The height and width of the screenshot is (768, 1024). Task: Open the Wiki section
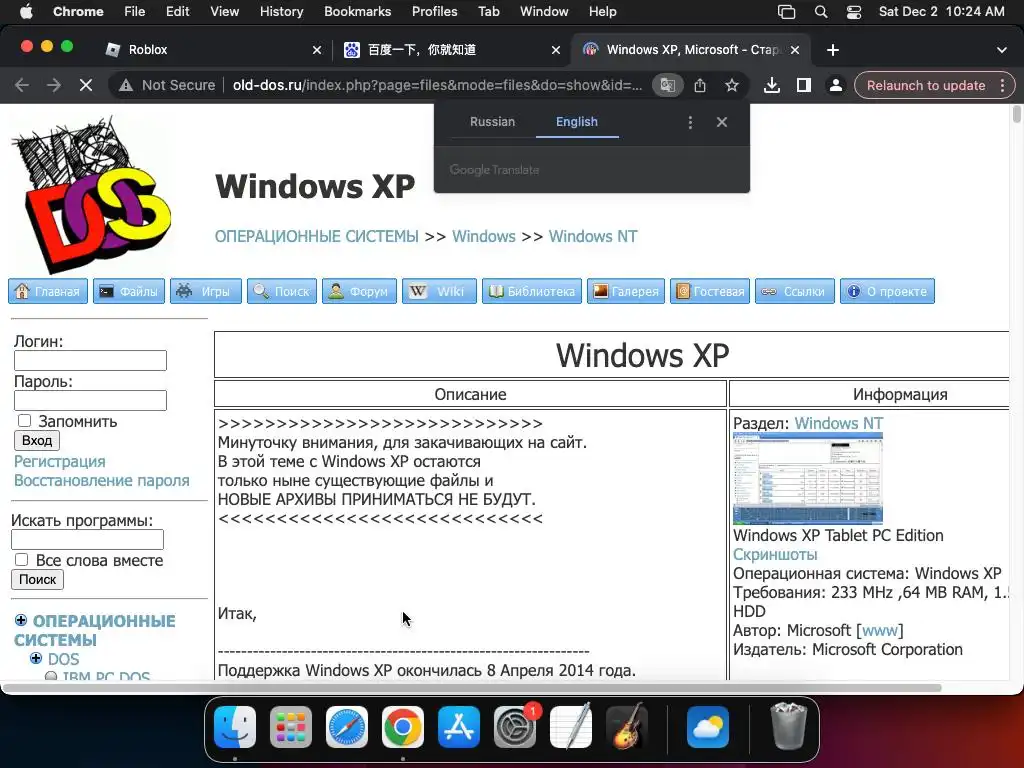439,291
